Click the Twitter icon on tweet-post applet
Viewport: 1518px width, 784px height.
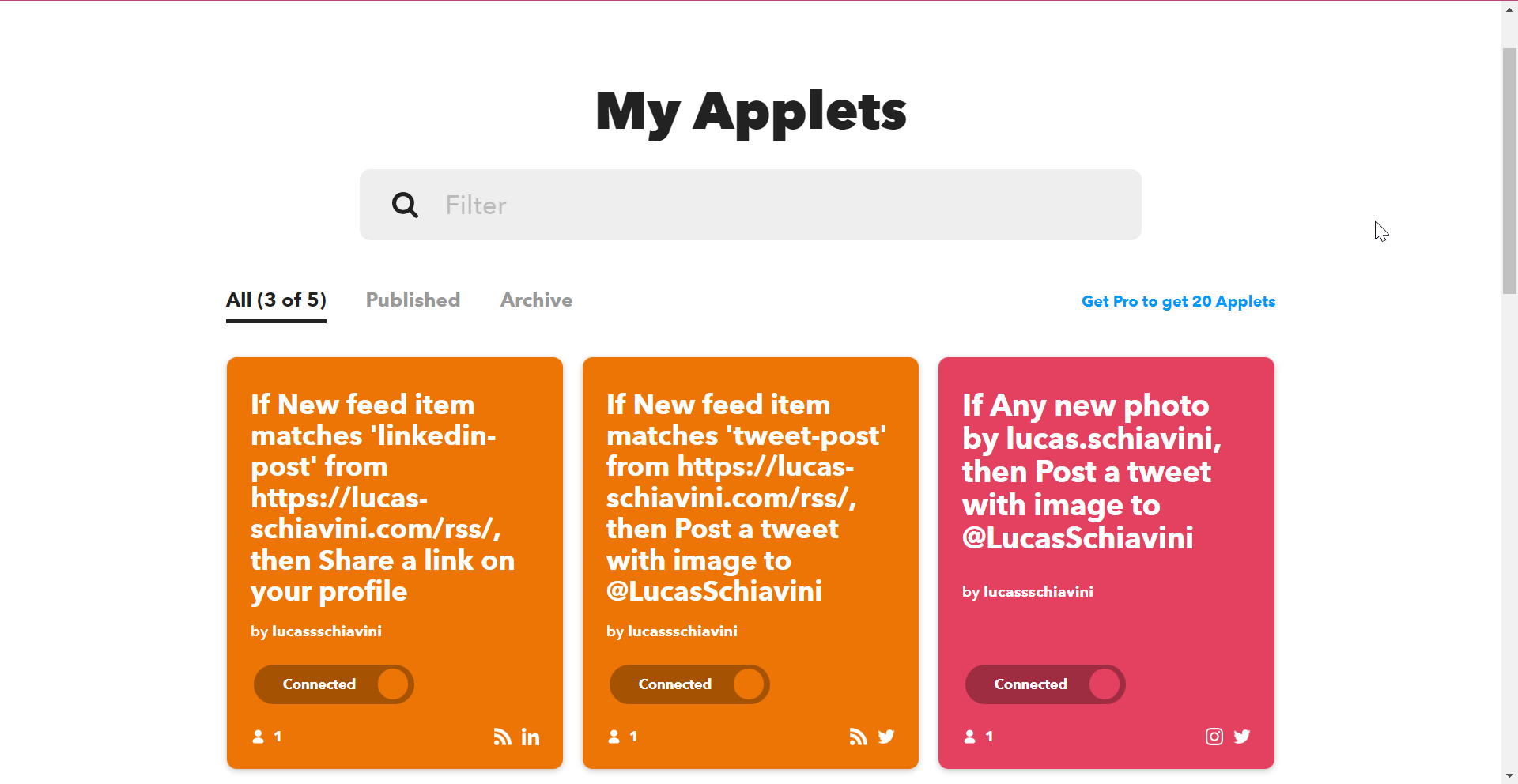886,737
